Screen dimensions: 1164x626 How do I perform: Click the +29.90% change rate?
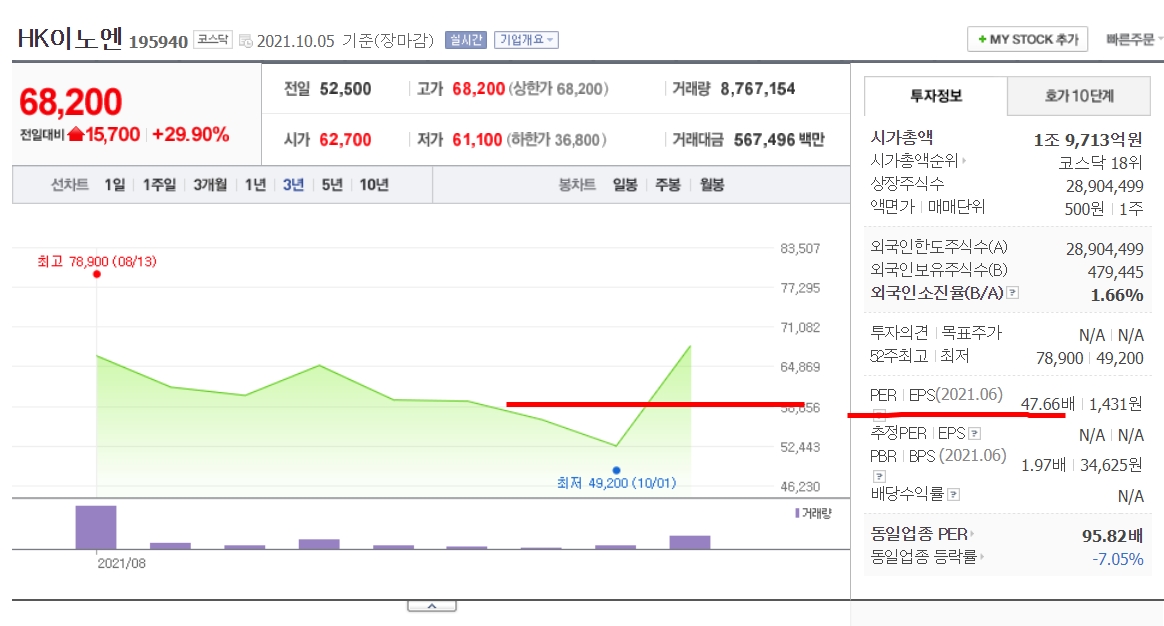pos(190,134)
